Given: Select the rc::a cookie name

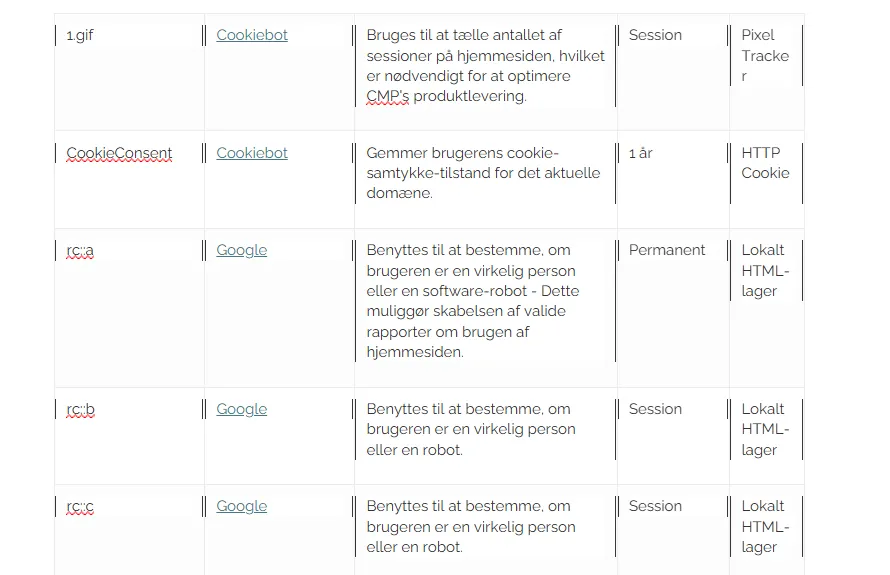Looking at the screenshot, I should (x=80, y=250).
